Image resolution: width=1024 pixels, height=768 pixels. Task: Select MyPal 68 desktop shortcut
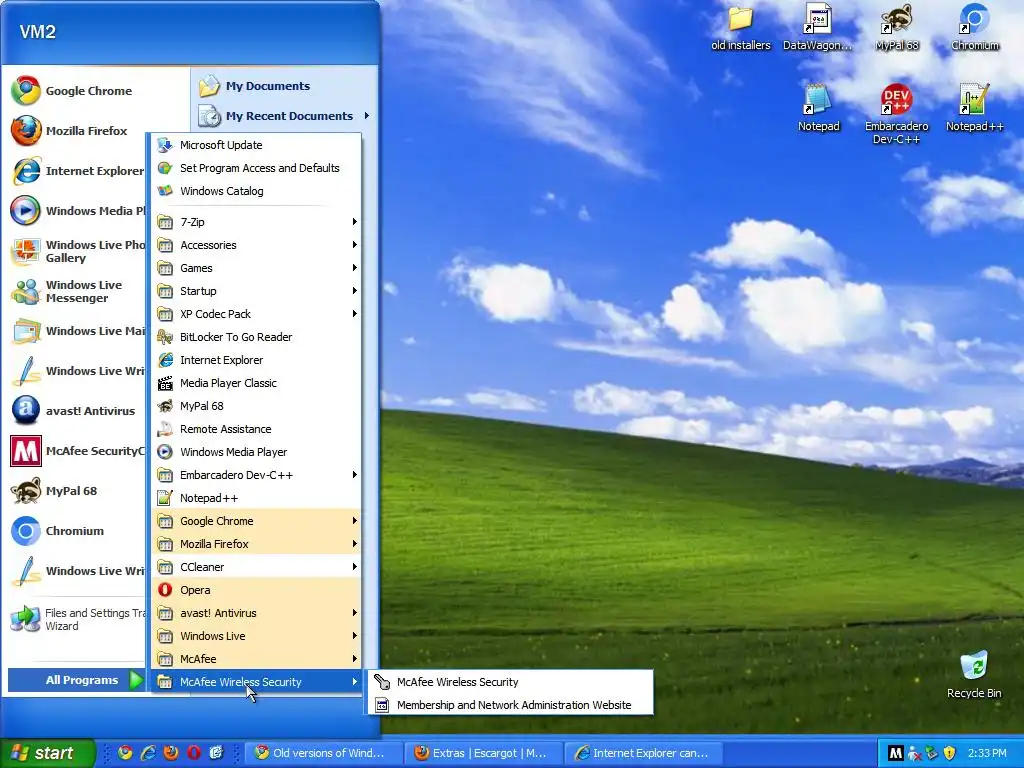tap(897, 28)
